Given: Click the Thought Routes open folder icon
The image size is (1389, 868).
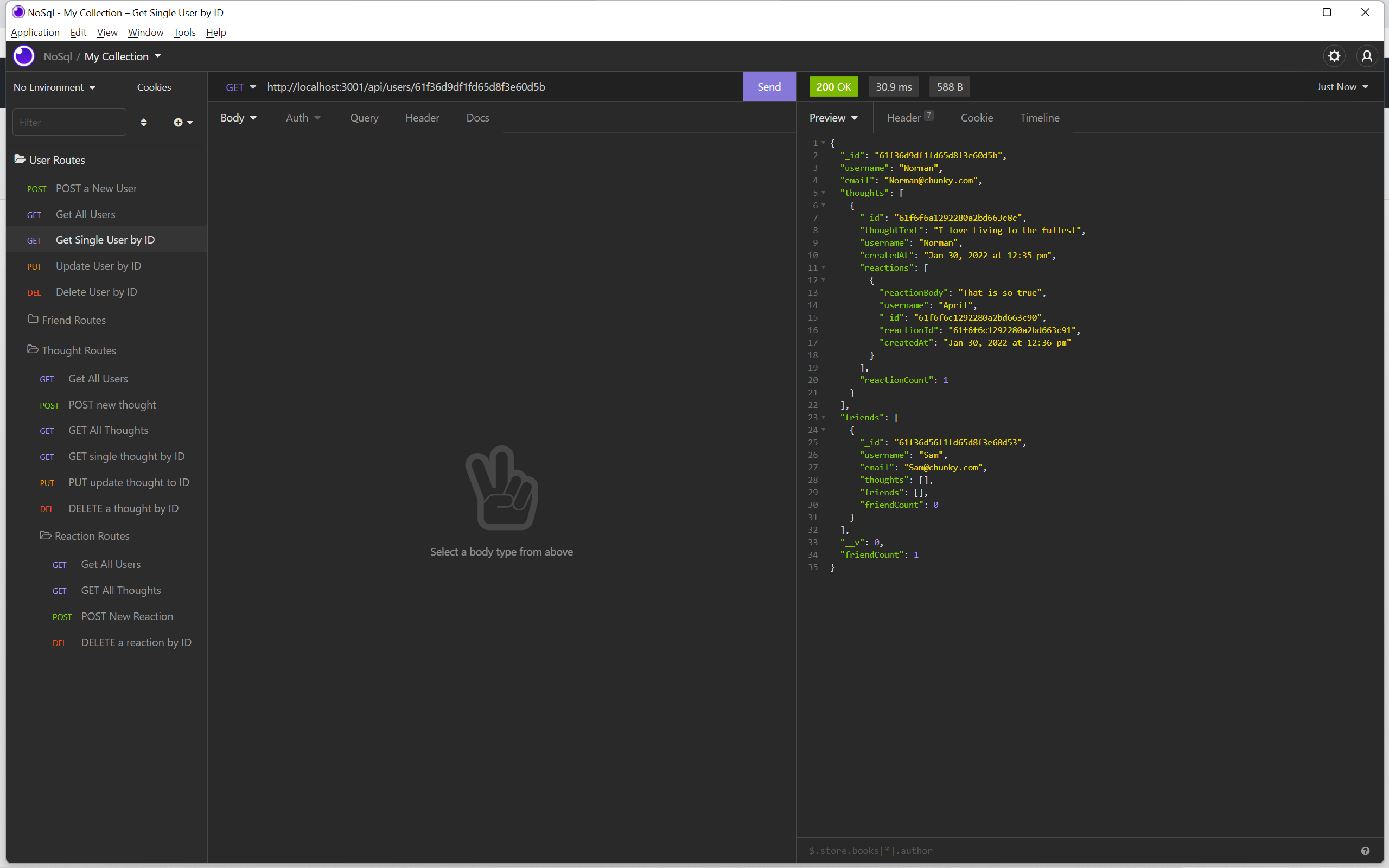Looking at the screenshot, I should click(33, 349).
